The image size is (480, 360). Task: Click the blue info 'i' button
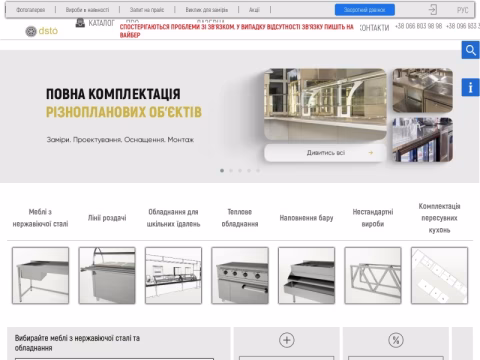pyautogui.click(x=470, y=87)
